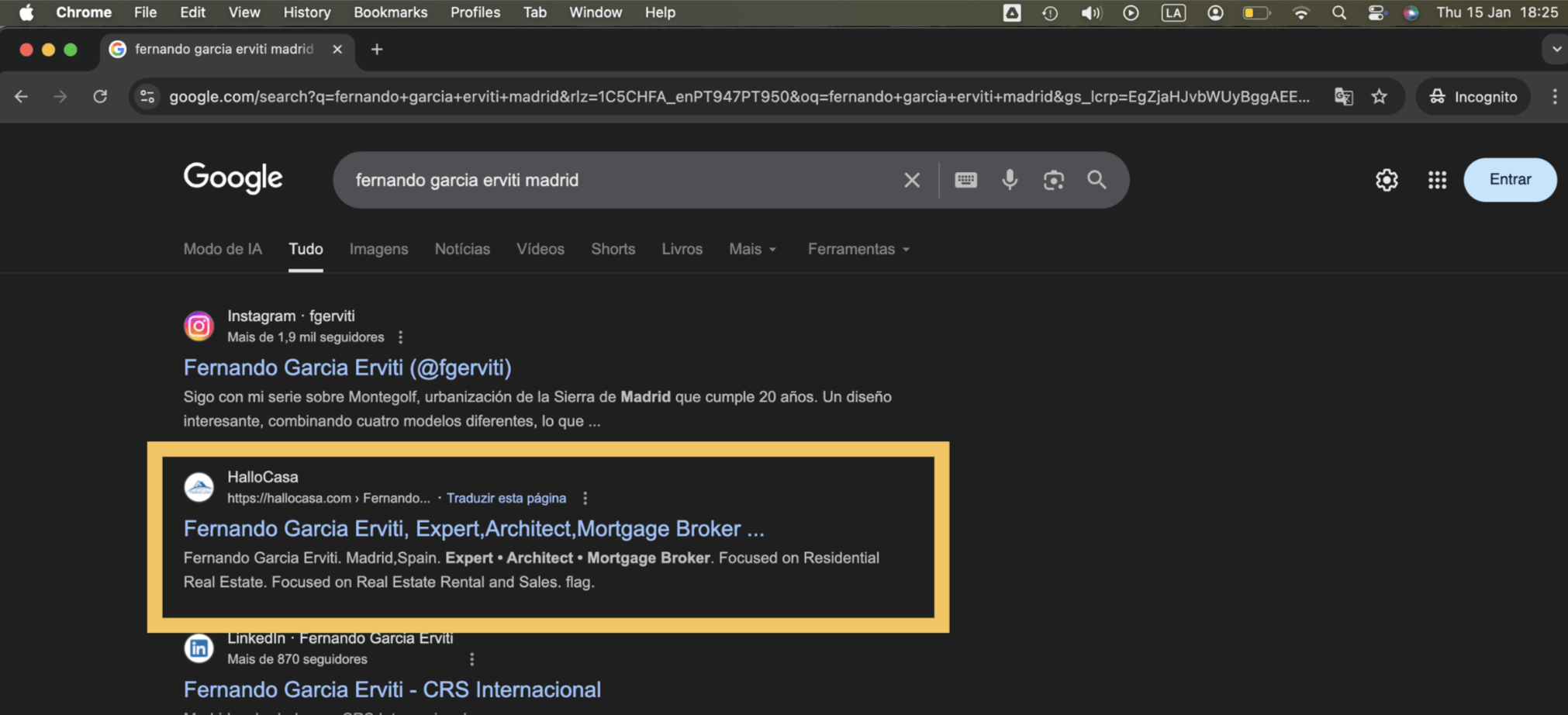Screen dimensions: 1568x715
Task: Click the battery status icon
Action: 1256,12
